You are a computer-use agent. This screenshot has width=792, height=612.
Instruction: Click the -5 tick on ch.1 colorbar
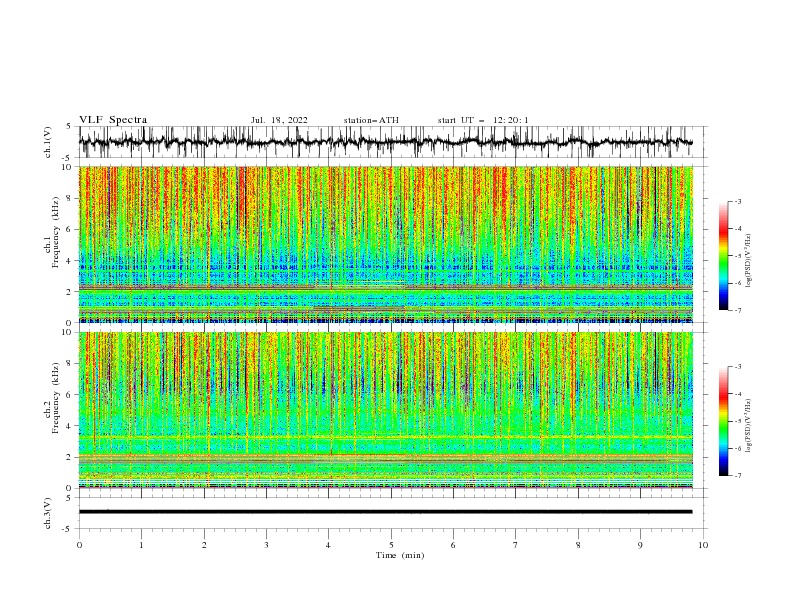click(737, 256)
